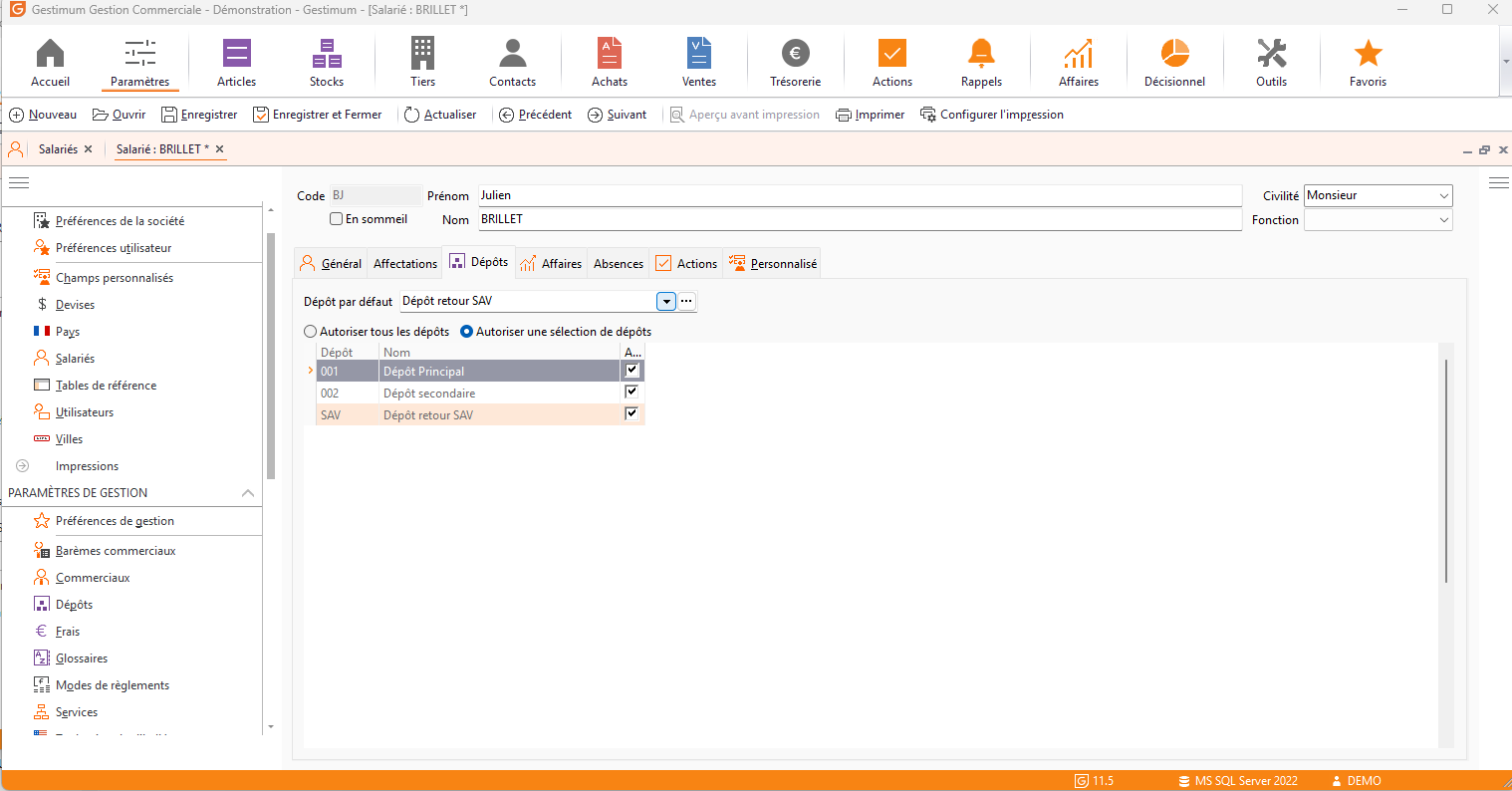Open the Favoris star icon
This screenshot has height=791, width=1512.
(1369, 62)
